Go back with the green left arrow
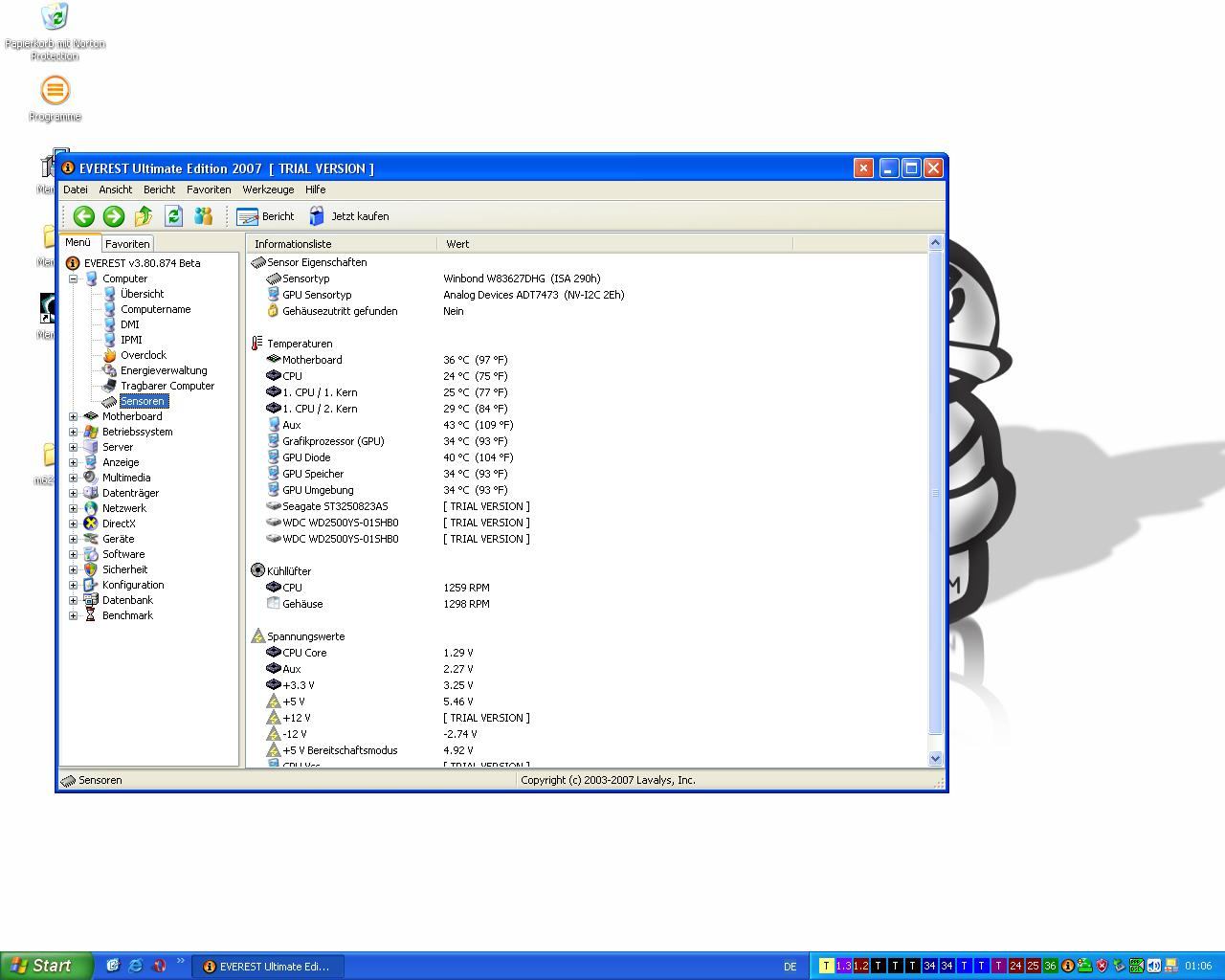The width and height of the screenshot is (1225, 980). point(83,216)
